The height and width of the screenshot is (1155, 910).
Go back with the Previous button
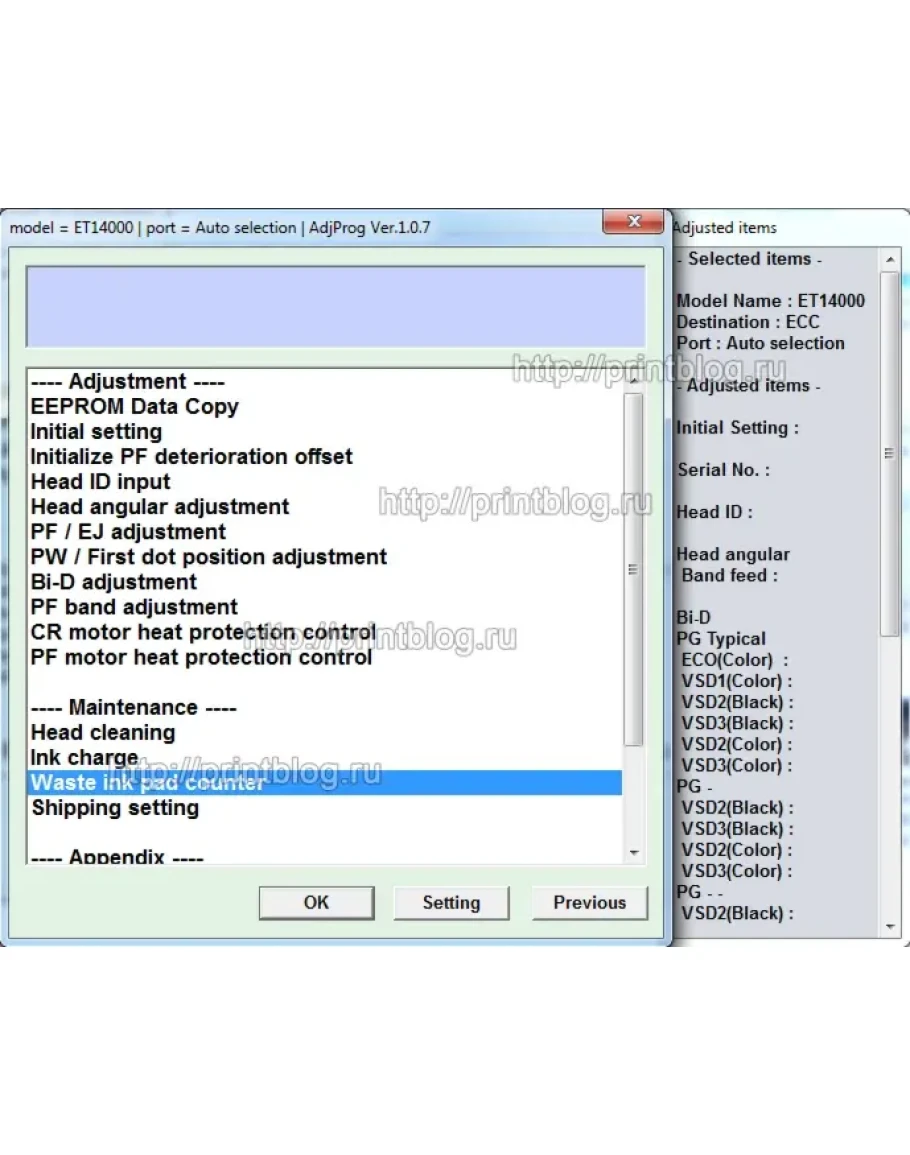tap(589, 902)
